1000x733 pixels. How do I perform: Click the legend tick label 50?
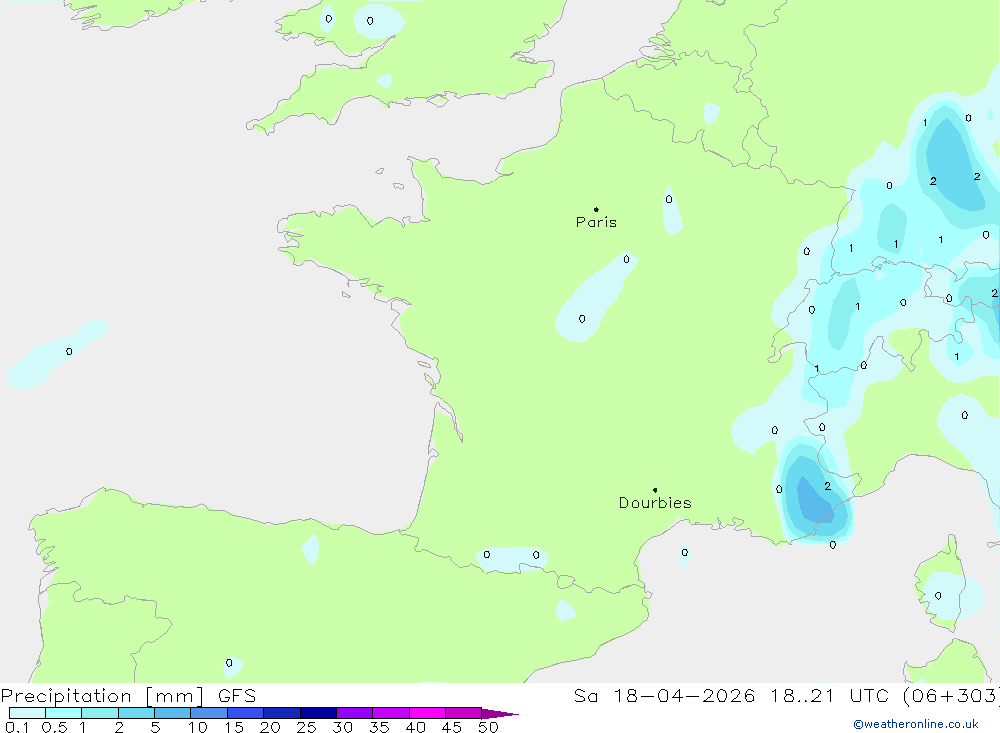pos(488,727)
